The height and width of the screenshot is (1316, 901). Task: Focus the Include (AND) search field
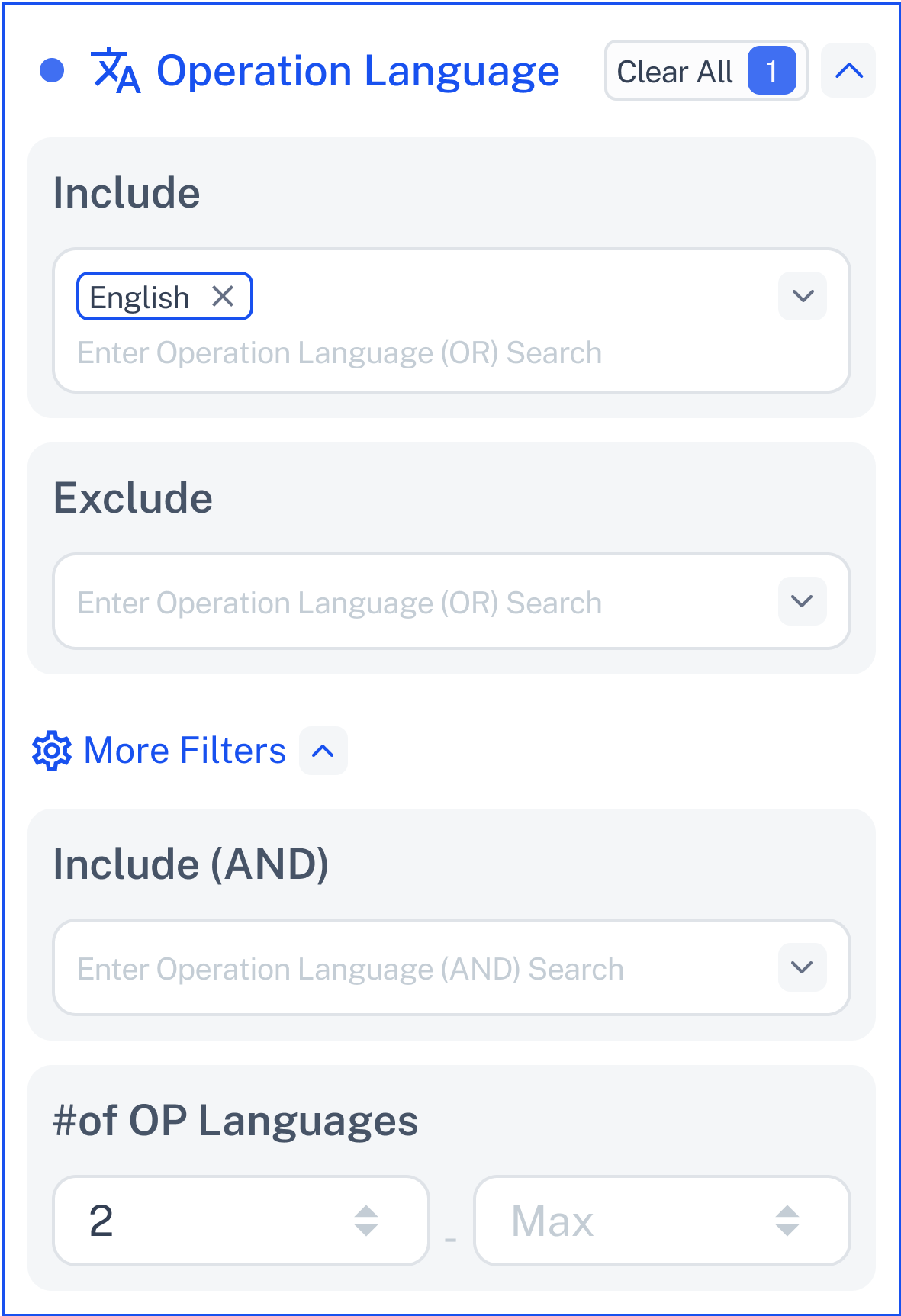[x=416, y=968]
